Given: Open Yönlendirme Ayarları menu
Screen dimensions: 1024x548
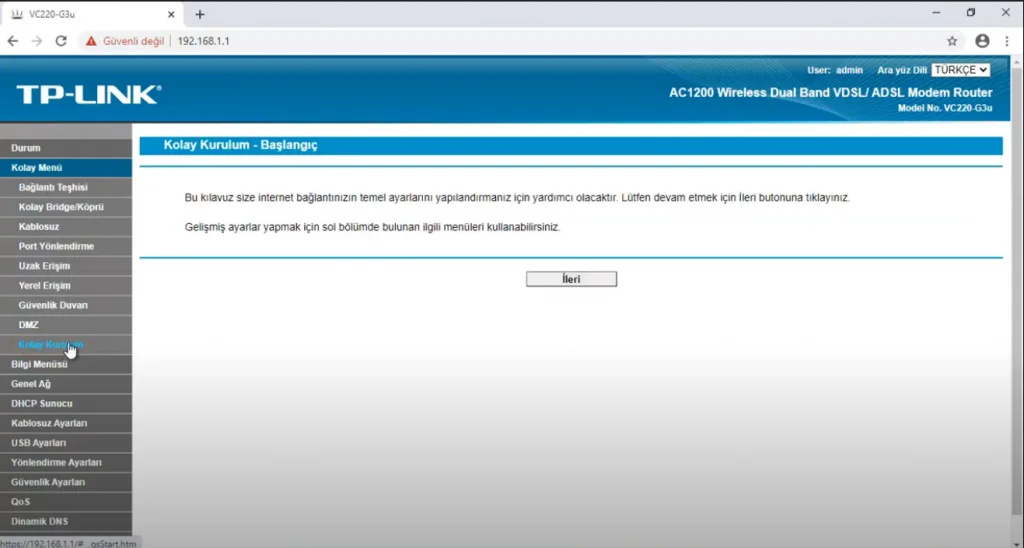Looking at the screenshot, I should tap(66, 462).
